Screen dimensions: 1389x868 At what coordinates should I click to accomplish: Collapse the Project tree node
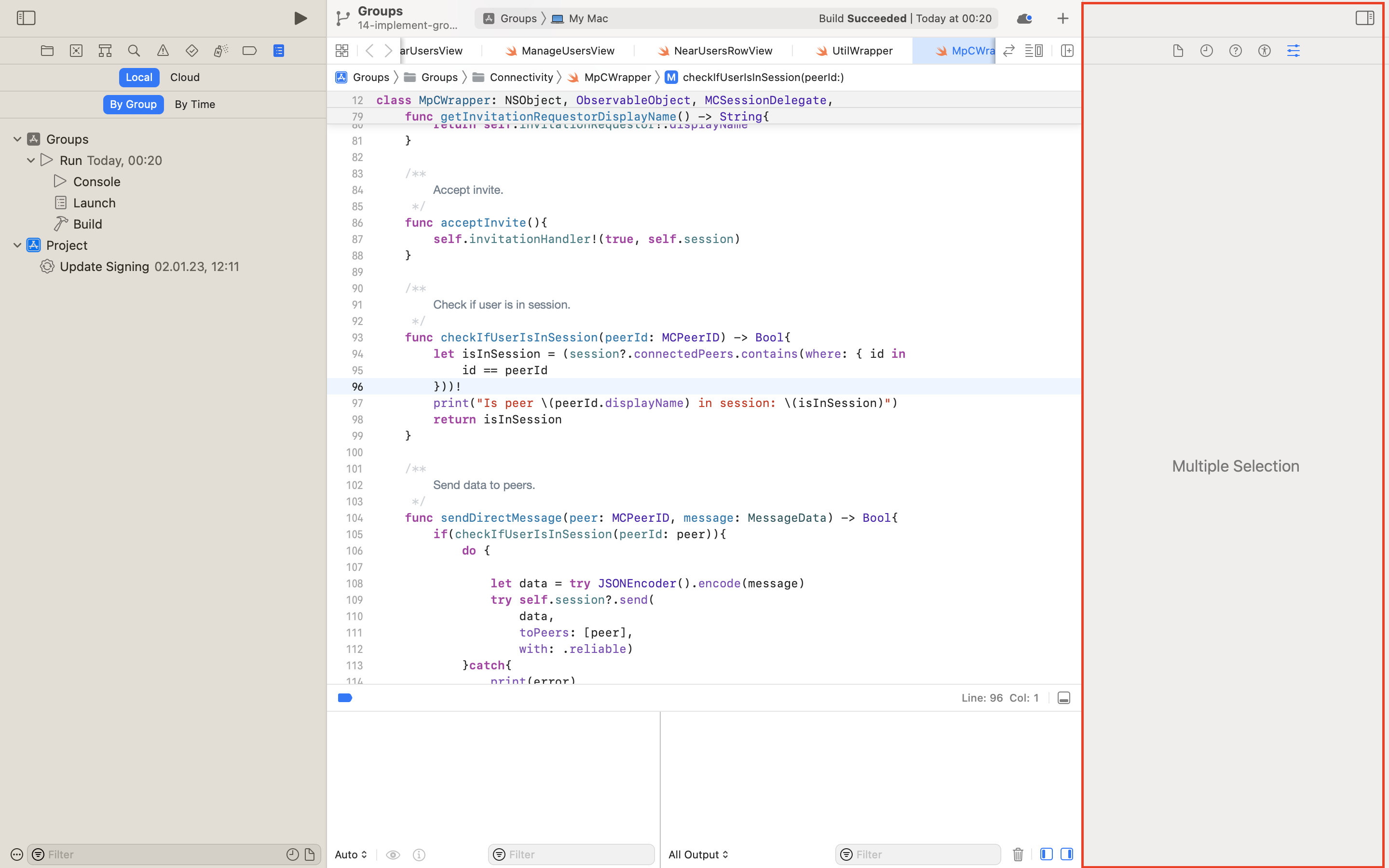(x=17, y=245)
